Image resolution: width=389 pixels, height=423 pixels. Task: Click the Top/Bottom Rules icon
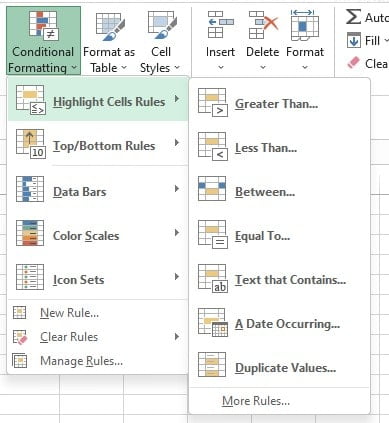[x=30, y=144]
